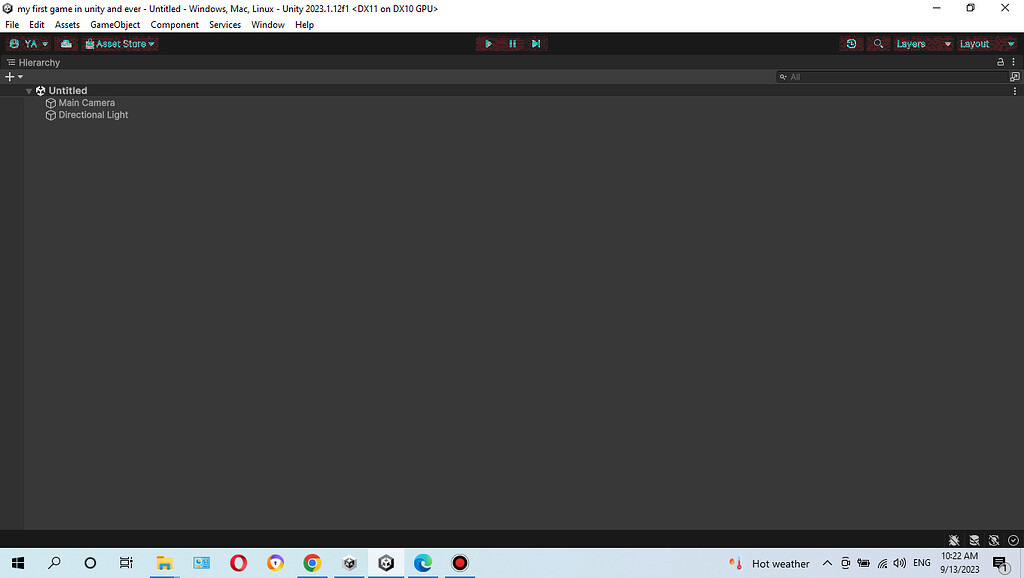
Task: Click the muted notifications bell in the status bar
Action: (x=954, y=540)
